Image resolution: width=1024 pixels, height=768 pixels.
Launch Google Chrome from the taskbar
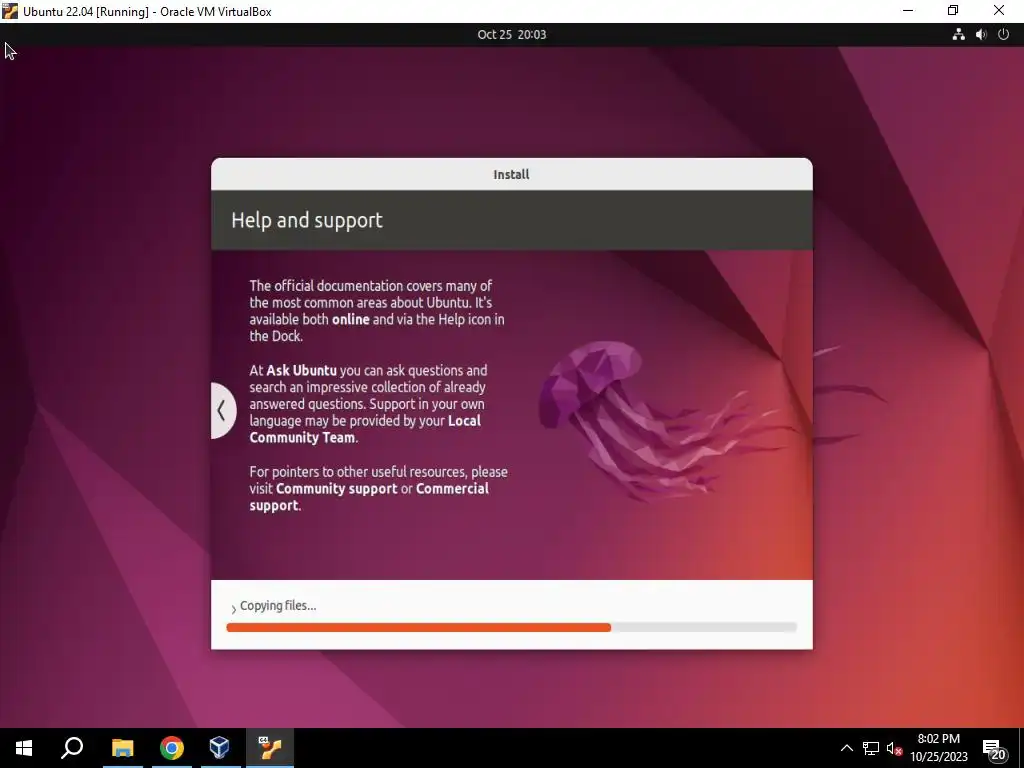pyautogui.click(x=172, y=748)
